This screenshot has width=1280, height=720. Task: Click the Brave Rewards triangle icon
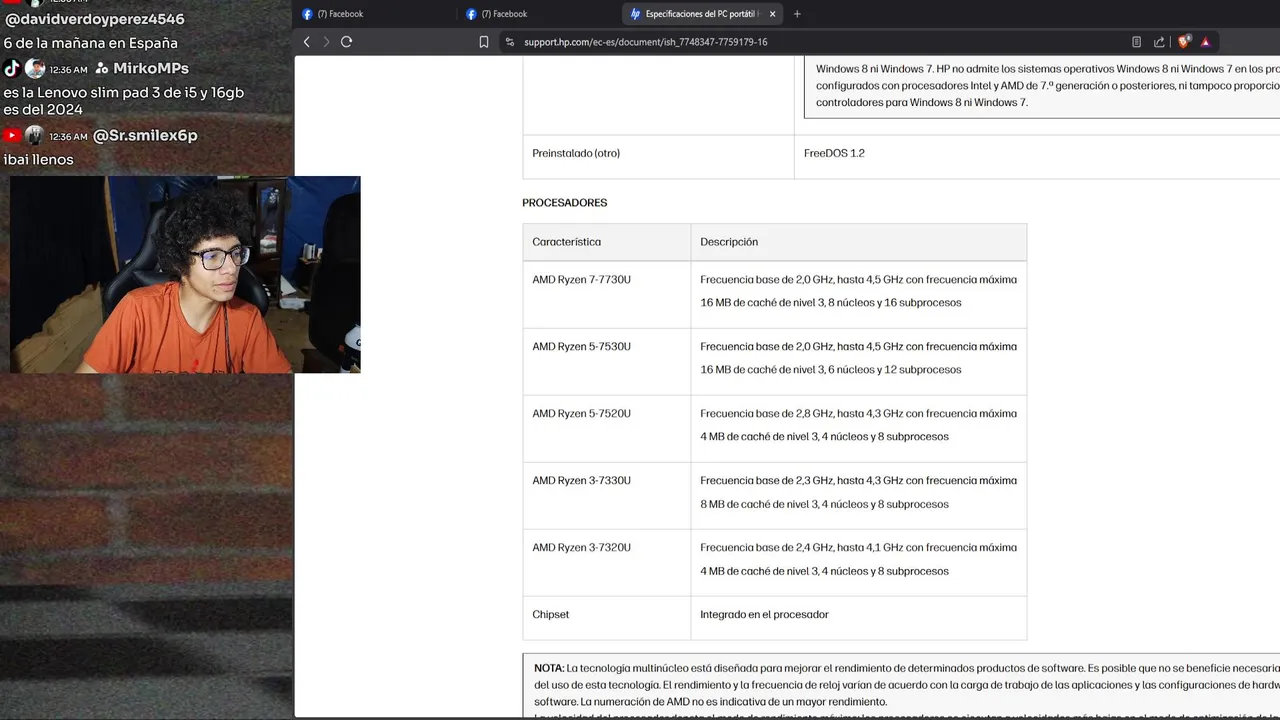(1205, 42)
